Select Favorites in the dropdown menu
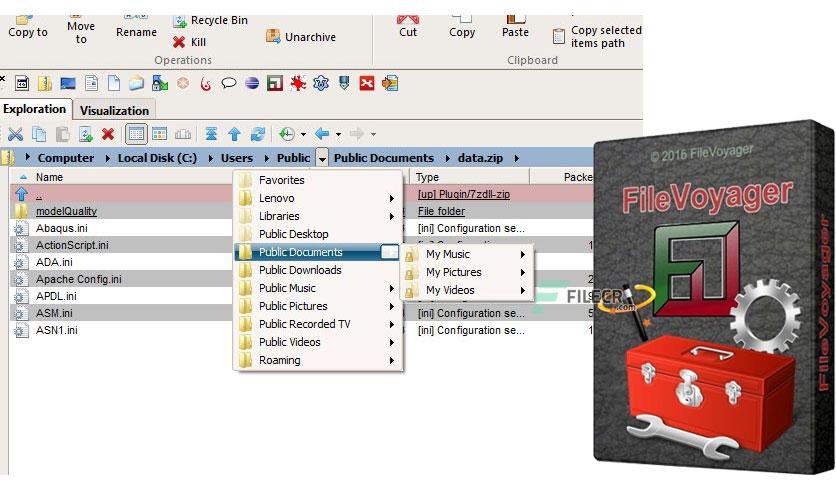Screen dimensions: 836x484 (x=318, y=180)
